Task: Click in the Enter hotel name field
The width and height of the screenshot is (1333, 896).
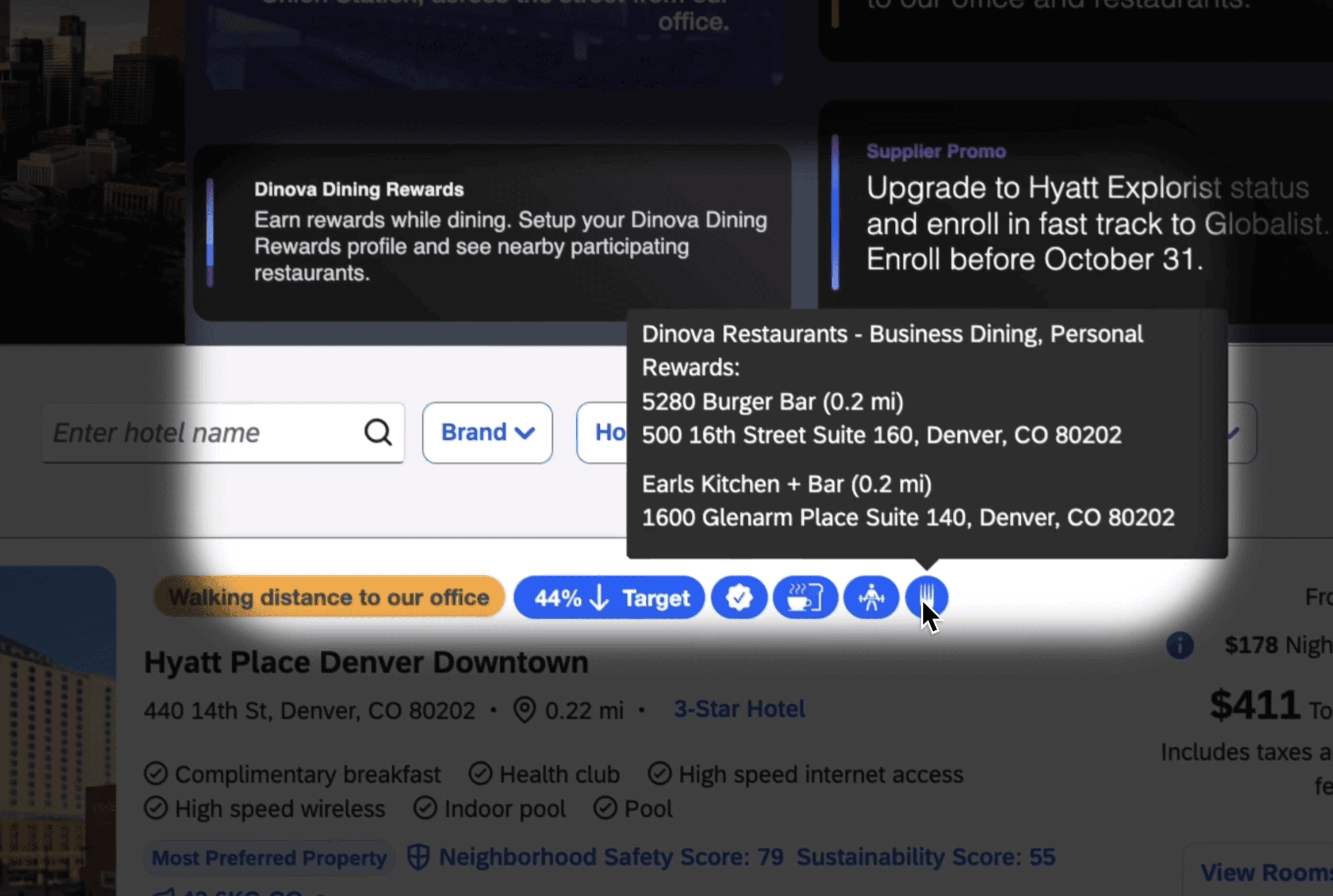Action: pyautogui.click(x=201, y=432)
